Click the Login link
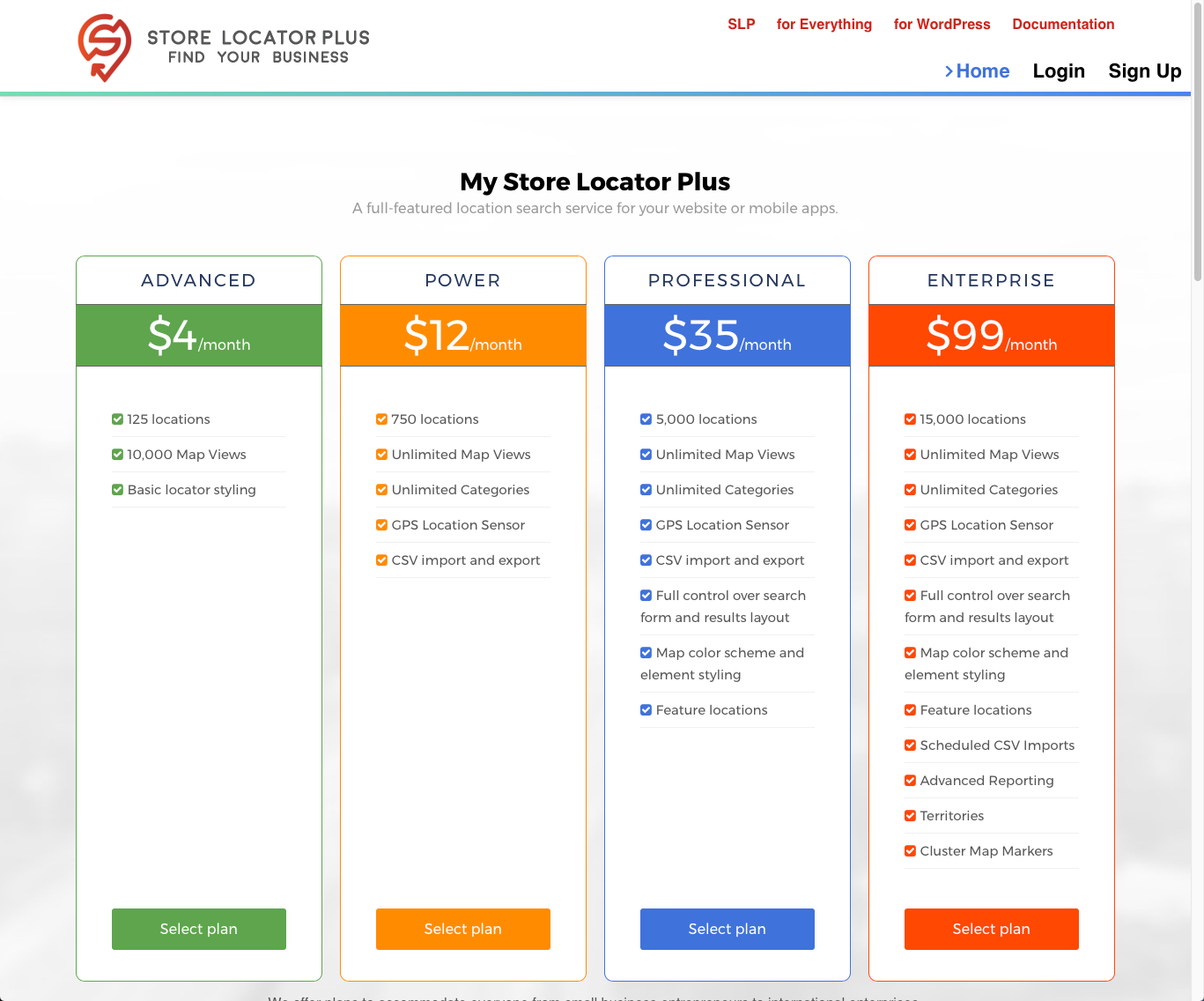Image resolution: width=1204 pixels, height=1001 pixels. click(x=1059, y=71)
